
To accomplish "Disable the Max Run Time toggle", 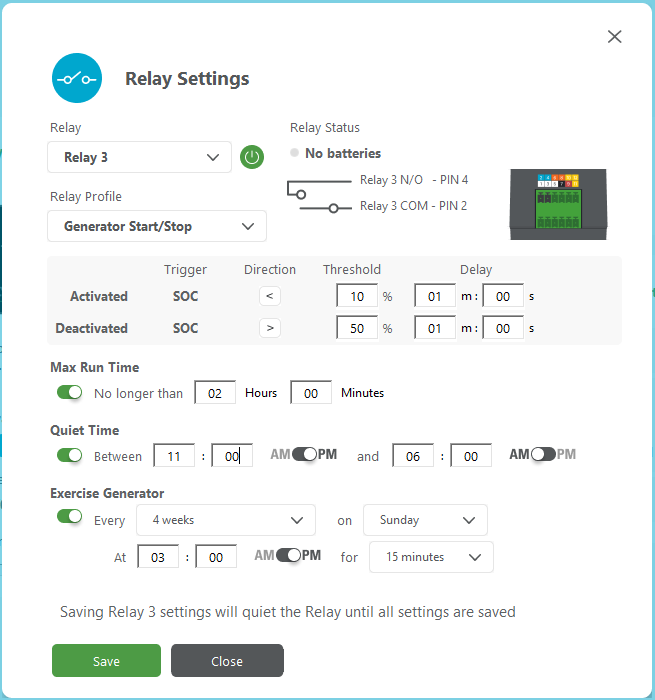I will tap(70, 393).
